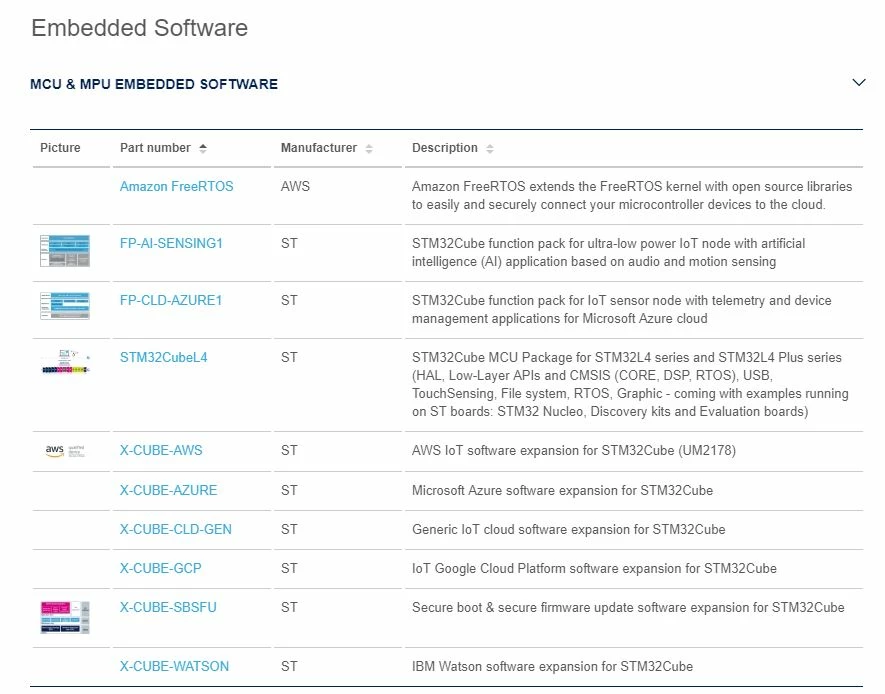Click 'IoT Google Cloud Platform software expansion' description
Image resolution: width=885 pixels, height=694 pixels.
coord(594,568)
